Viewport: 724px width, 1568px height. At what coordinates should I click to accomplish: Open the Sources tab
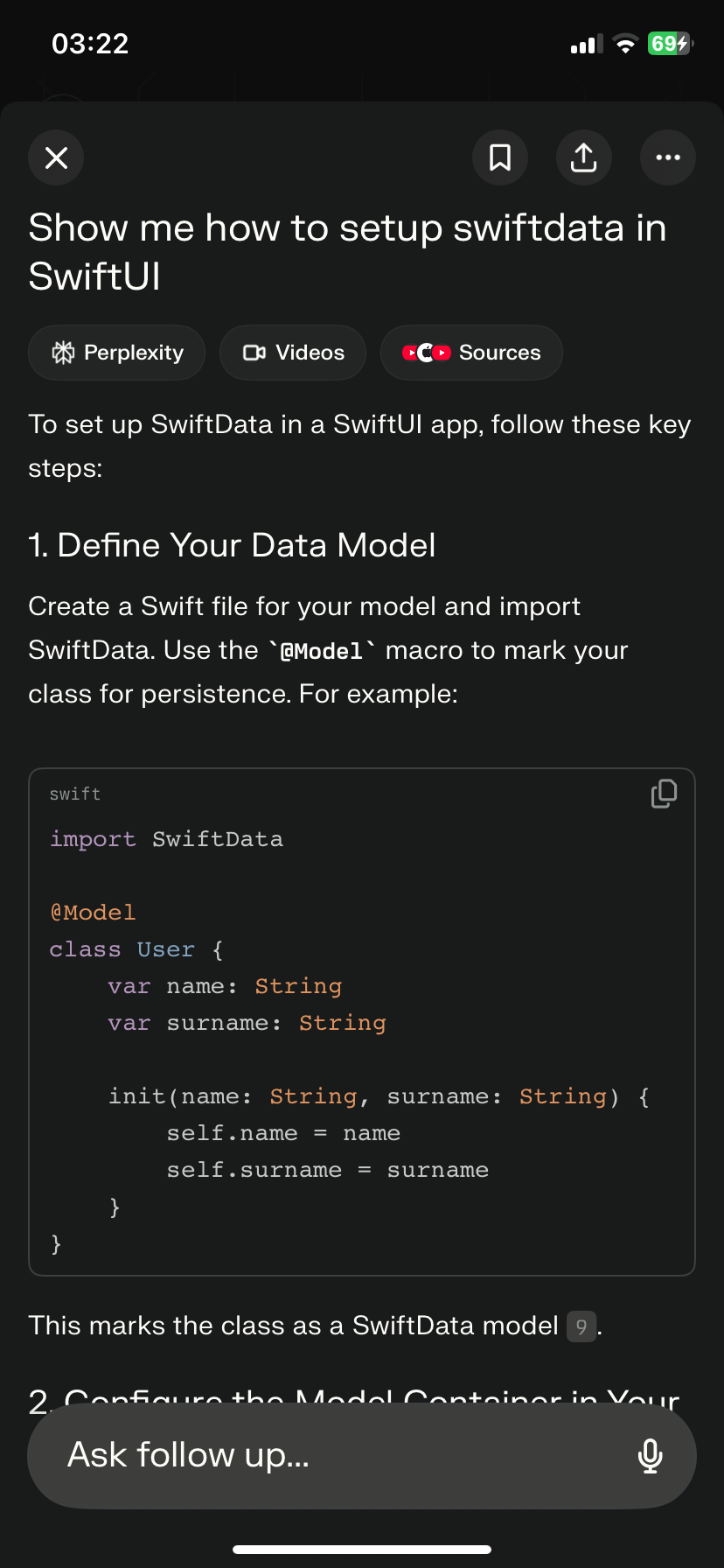coord(471,353)
